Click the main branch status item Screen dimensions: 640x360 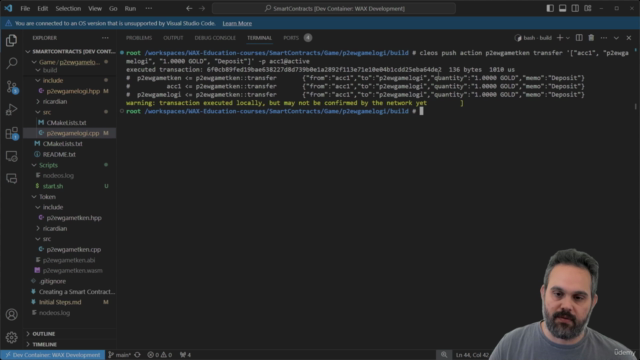pyautogui.click(x=119, y=355)
